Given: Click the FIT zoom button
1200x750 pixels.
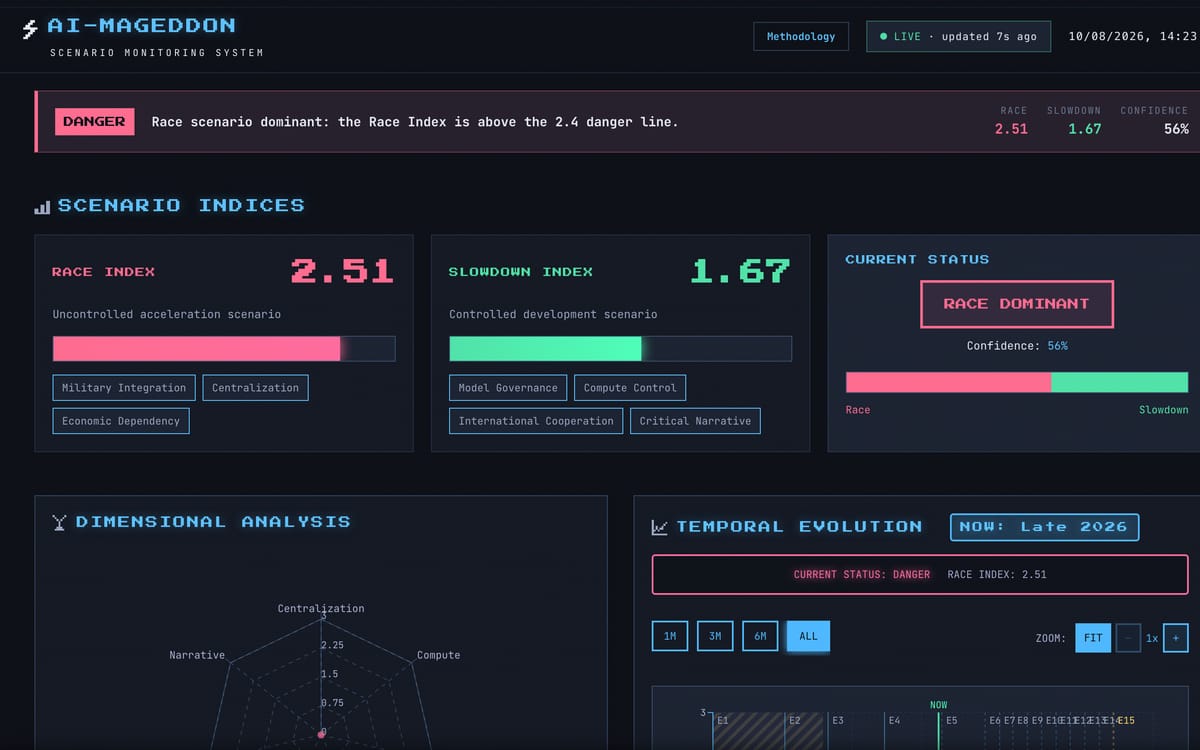Looking at the screenshot, I should pos(1093,638).
